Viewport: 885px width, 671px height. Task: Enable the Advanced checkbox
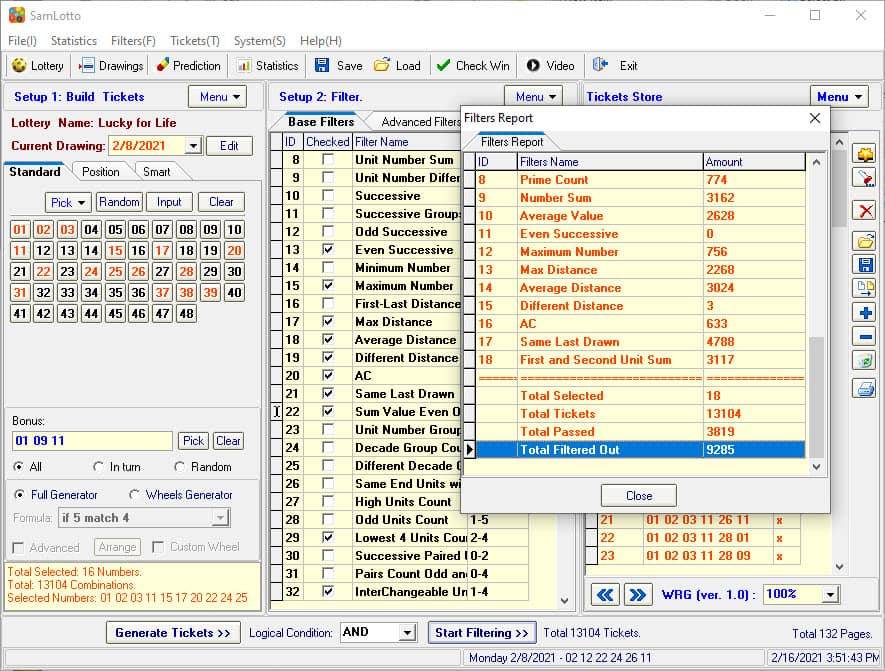tap(18, 547)
